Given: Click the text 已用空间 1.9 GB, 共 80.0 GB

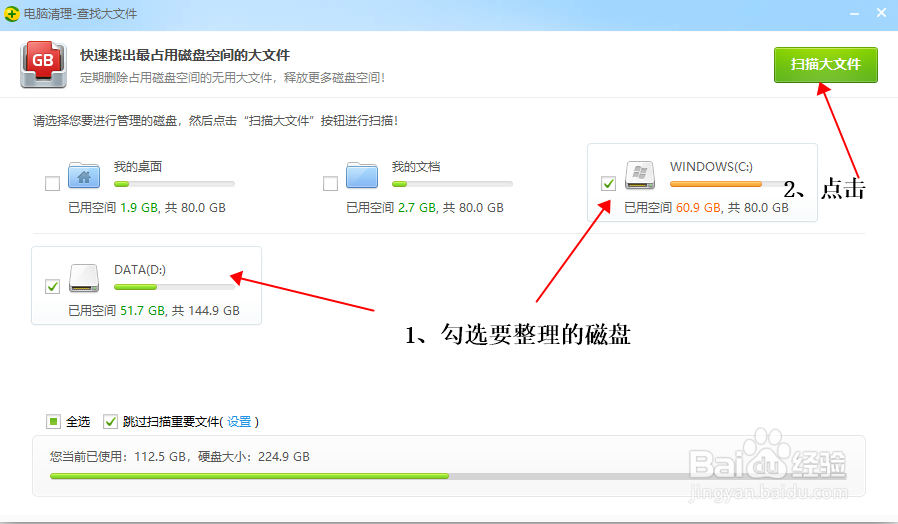Looking at the screenshot, I should tap(147, 208).
